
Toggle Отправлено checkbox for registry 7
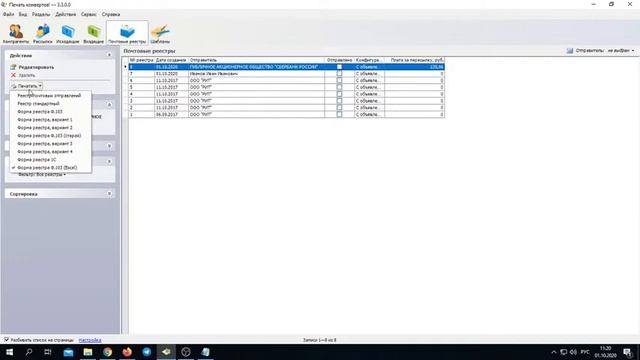339,73
